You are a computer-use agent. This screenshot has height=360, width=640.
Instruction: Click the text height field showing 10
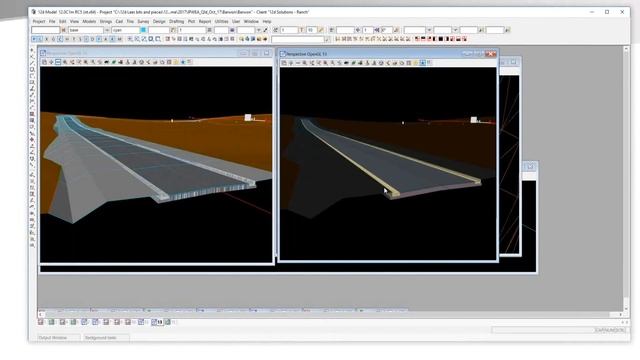[311, 30]
